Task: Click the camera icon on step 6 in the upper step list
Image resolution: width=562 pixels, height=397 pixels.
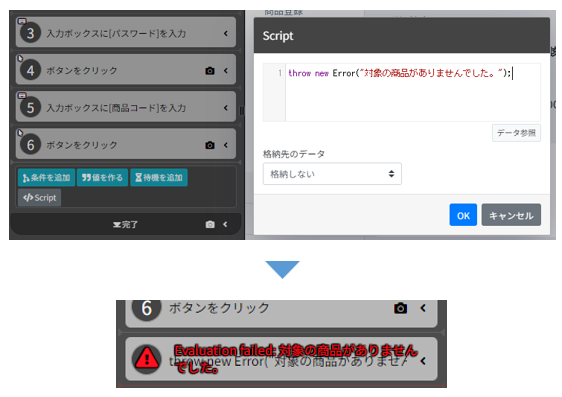Action: tap(210, 145)
